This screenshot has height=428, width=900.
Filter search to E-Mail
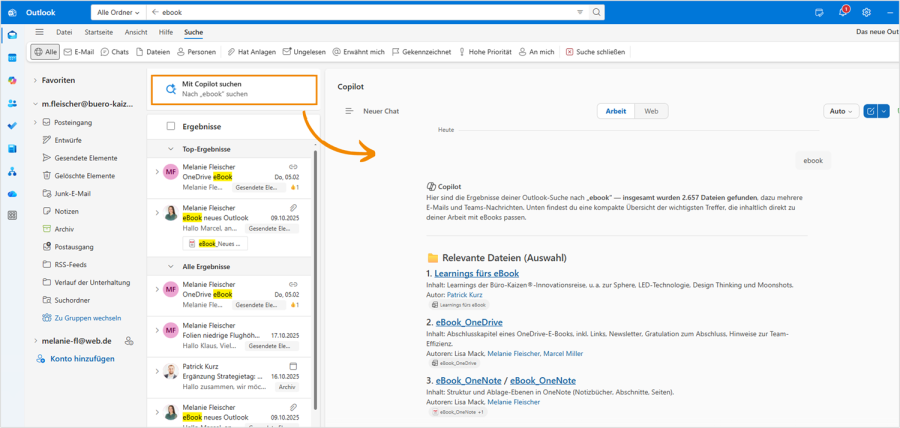[x=79, y=52]
